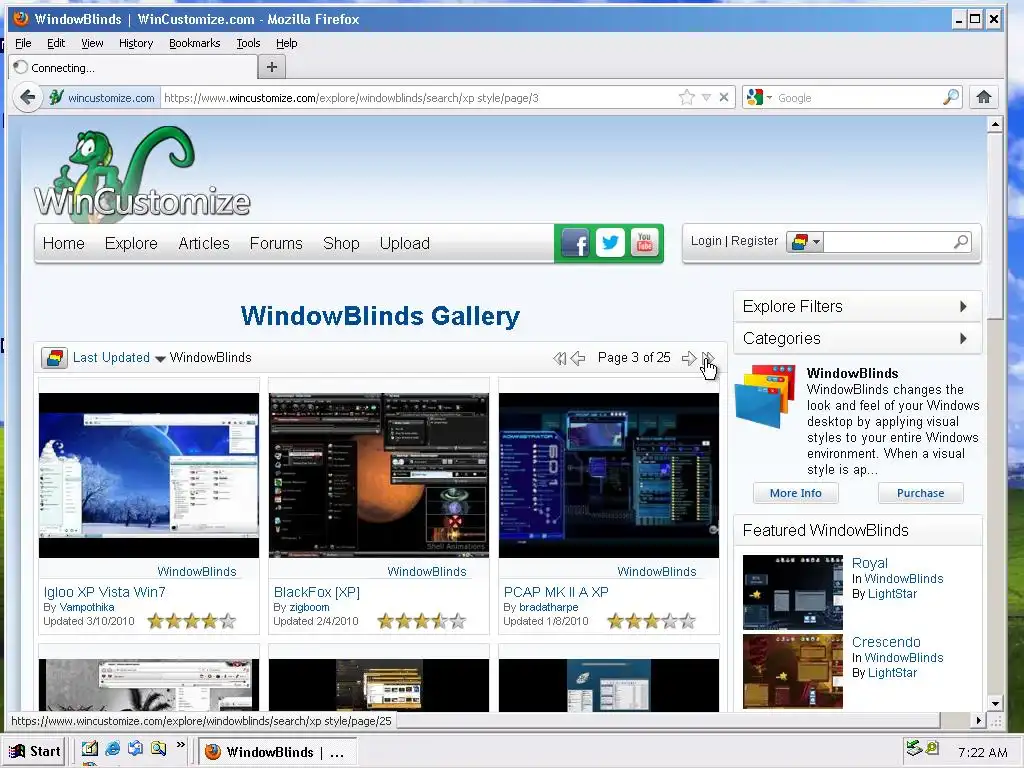Click the Royal featured thumbnail
The height and width of the screenshot is (768, 1024).
[x=793, y=592]
